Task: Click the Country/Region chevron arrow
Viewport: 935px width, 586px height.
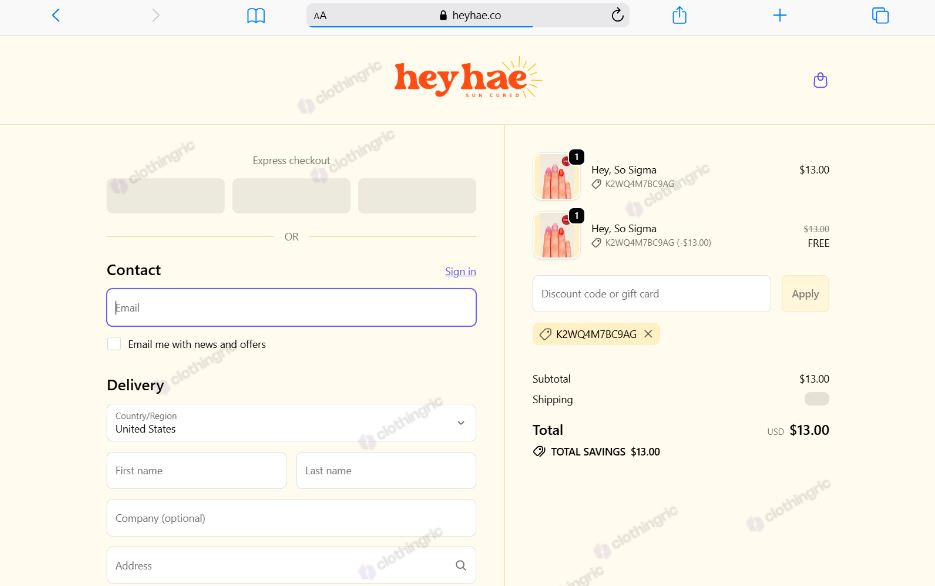Action: click(461, 423)
